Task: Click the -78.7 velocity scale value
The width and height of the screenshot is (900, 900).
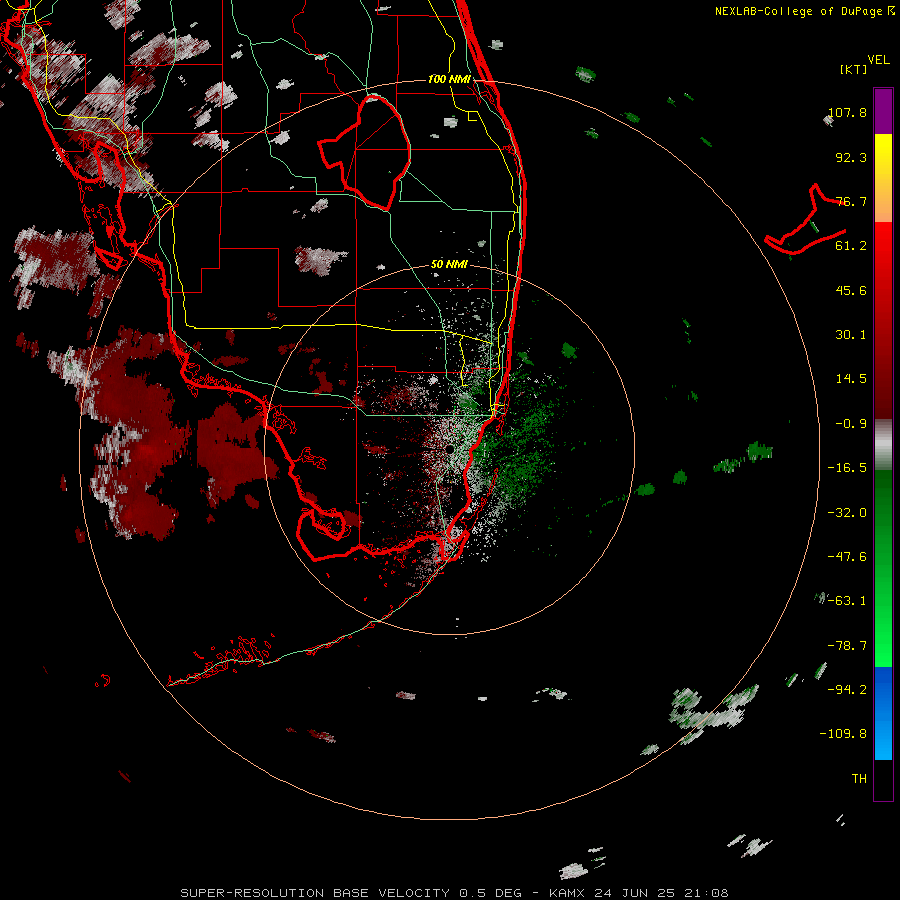Action: click(x=847, y=646)
